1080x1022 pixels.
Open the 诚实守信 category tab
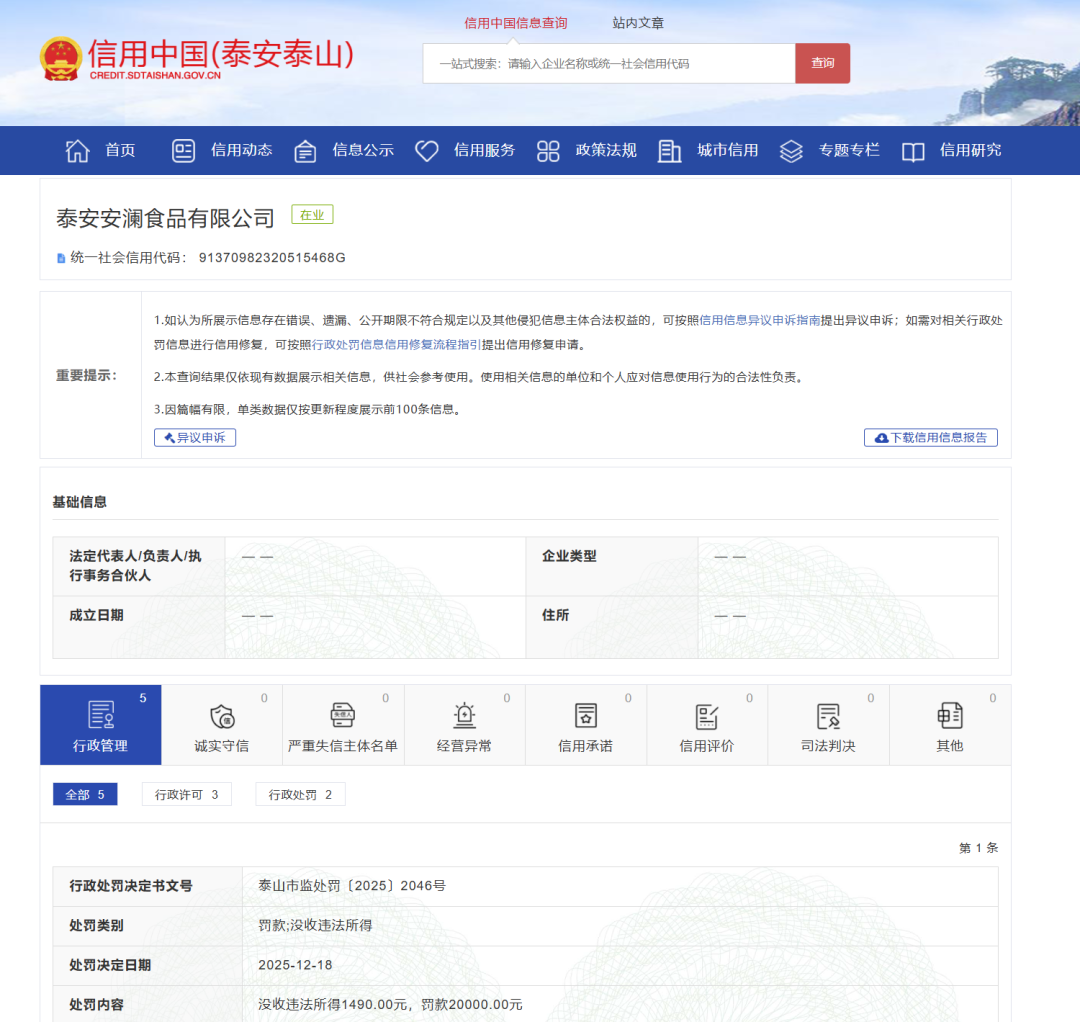222,726
